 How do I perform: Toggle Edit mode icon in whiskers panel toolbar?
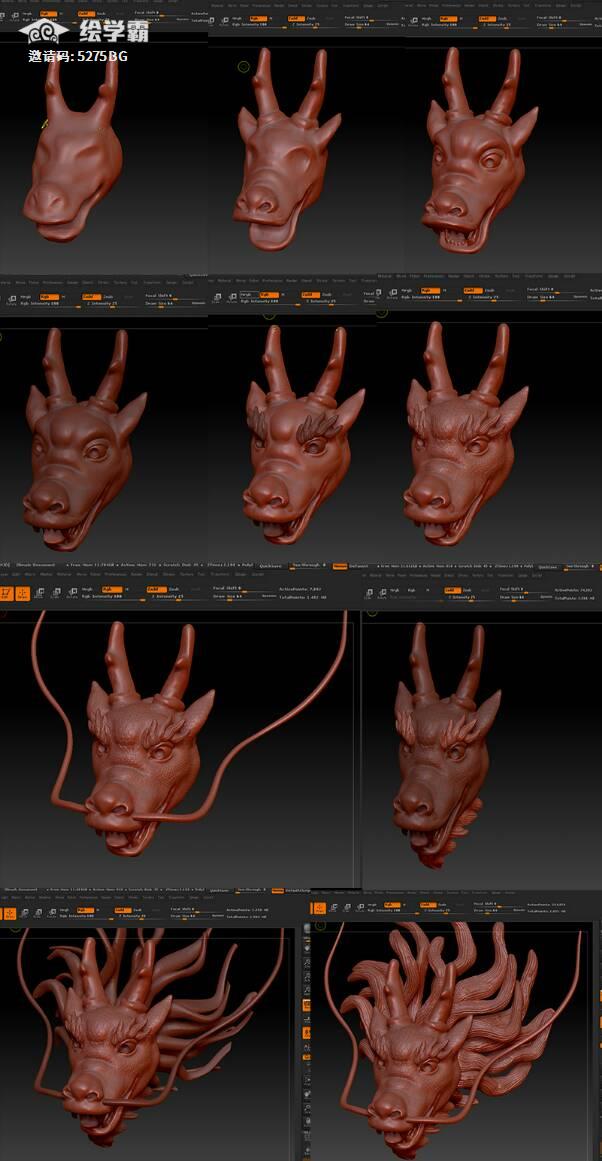[x=6, y=593]
